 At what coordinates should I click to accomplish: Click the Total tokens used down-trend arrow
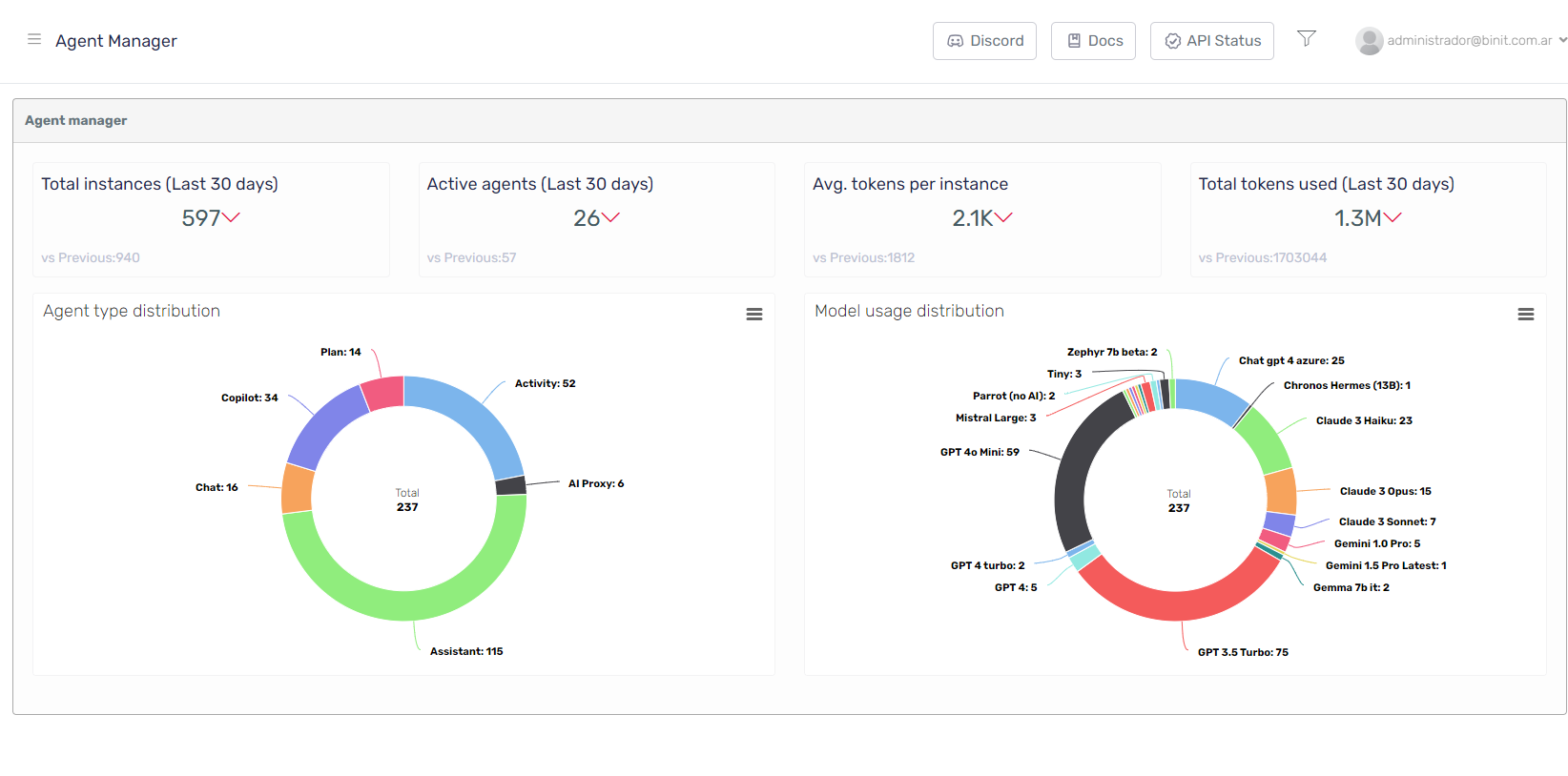pyautogui.click(x=1393, y=218)
